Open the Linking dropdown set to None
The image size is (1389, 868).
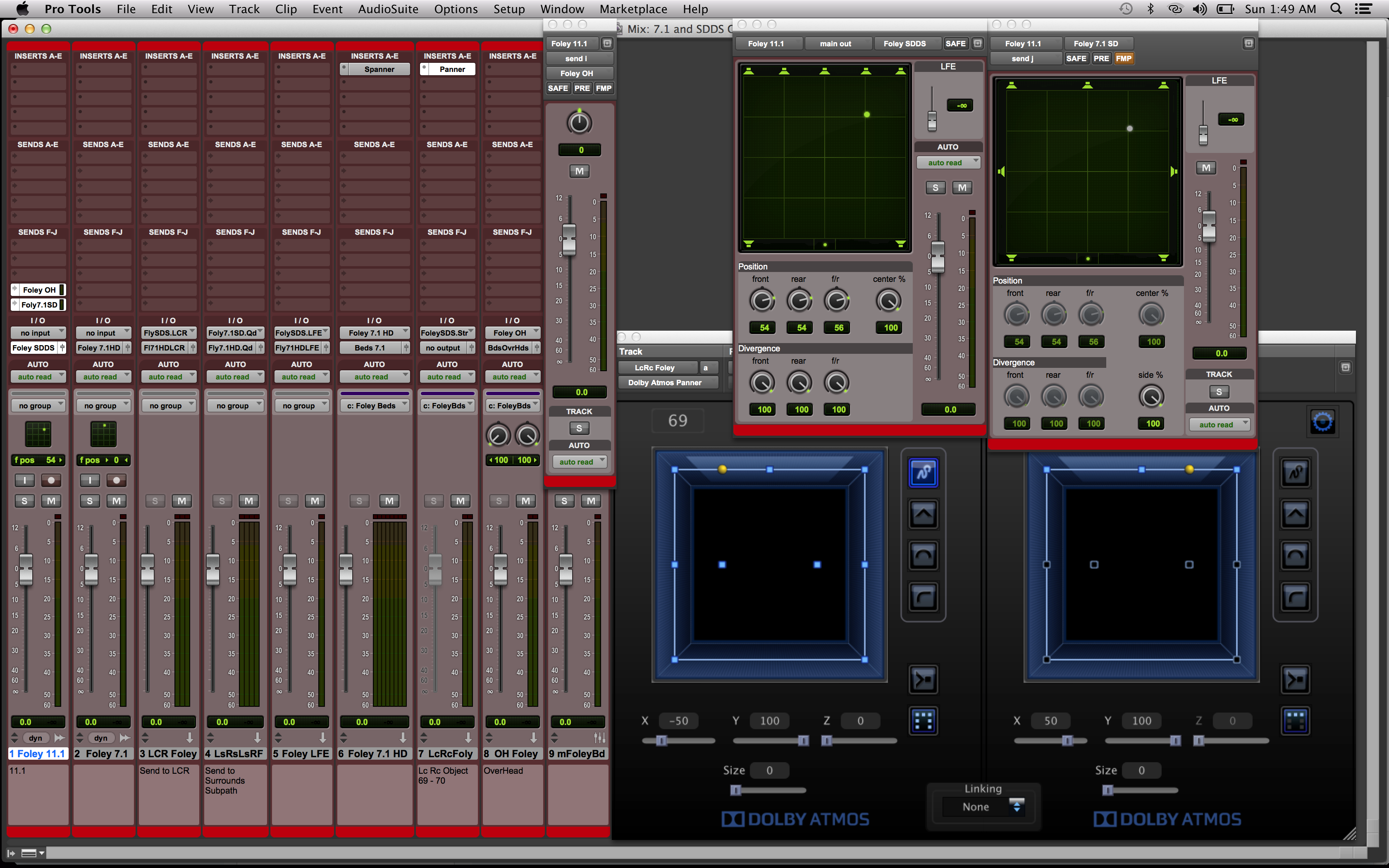(983, 806)
